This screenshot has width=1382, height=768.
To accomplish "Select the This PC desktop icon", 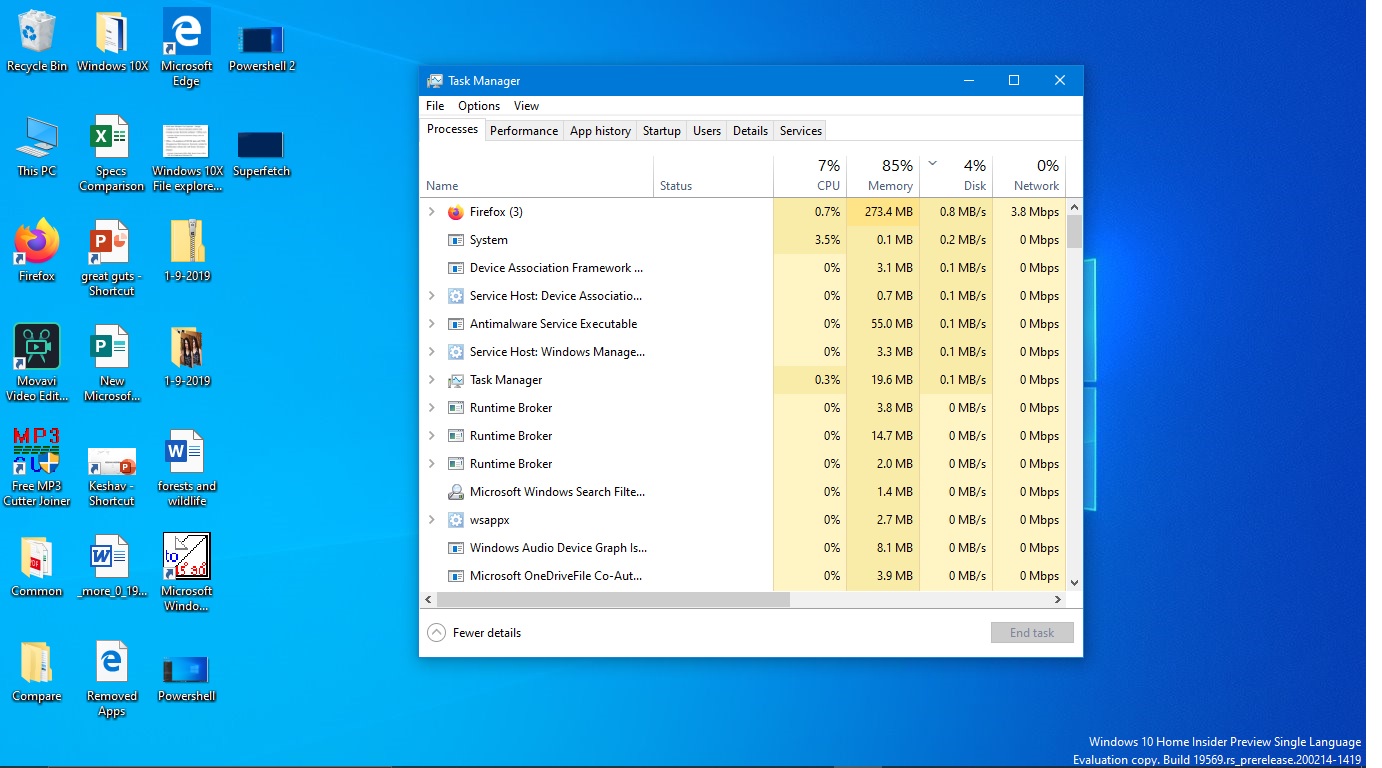I will click(x=37, y=147).
